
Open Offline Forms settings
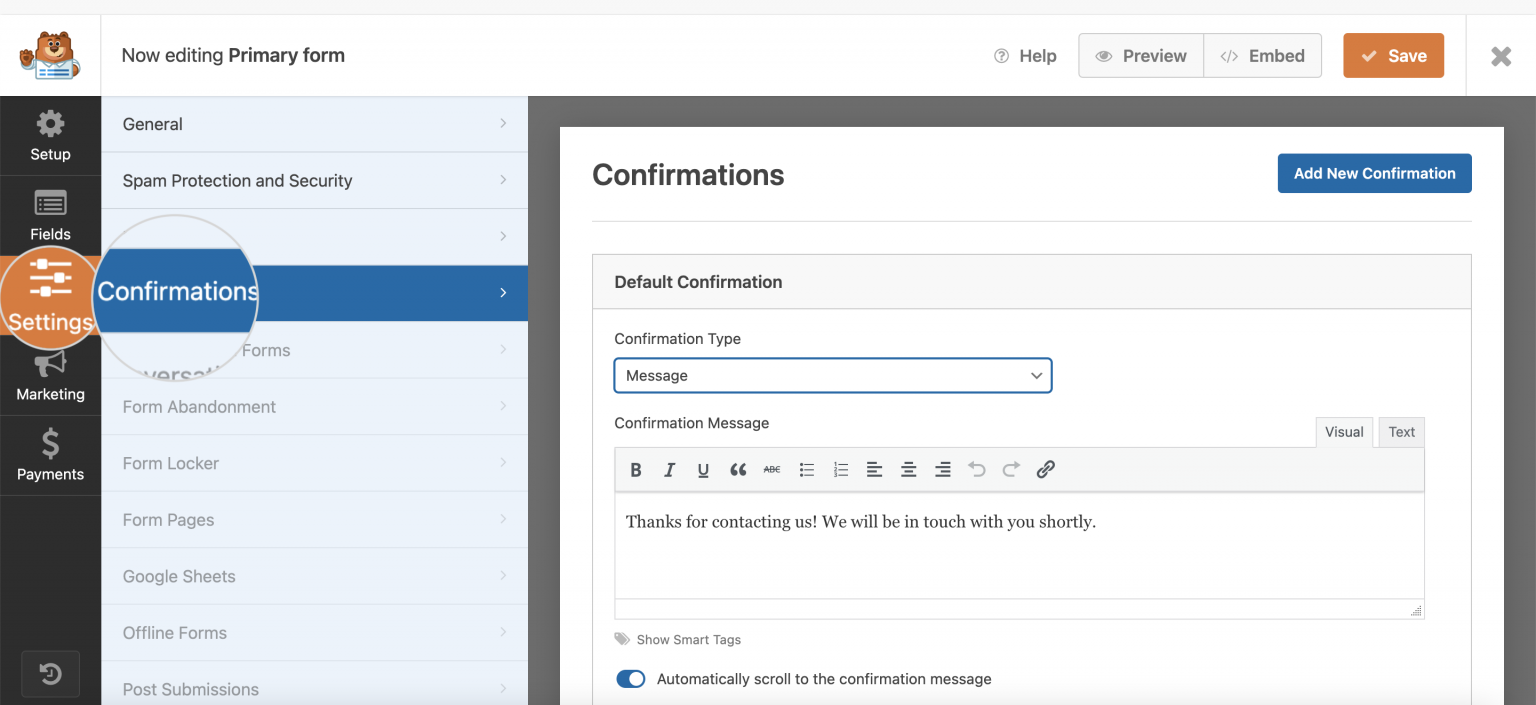point(315,633)
